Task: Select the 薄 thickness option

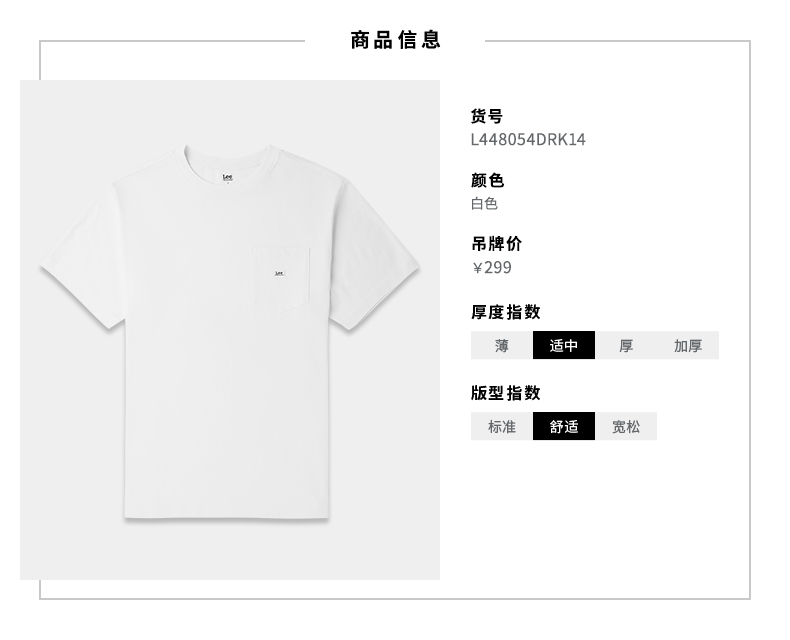Action: click(x=501, y=345)
